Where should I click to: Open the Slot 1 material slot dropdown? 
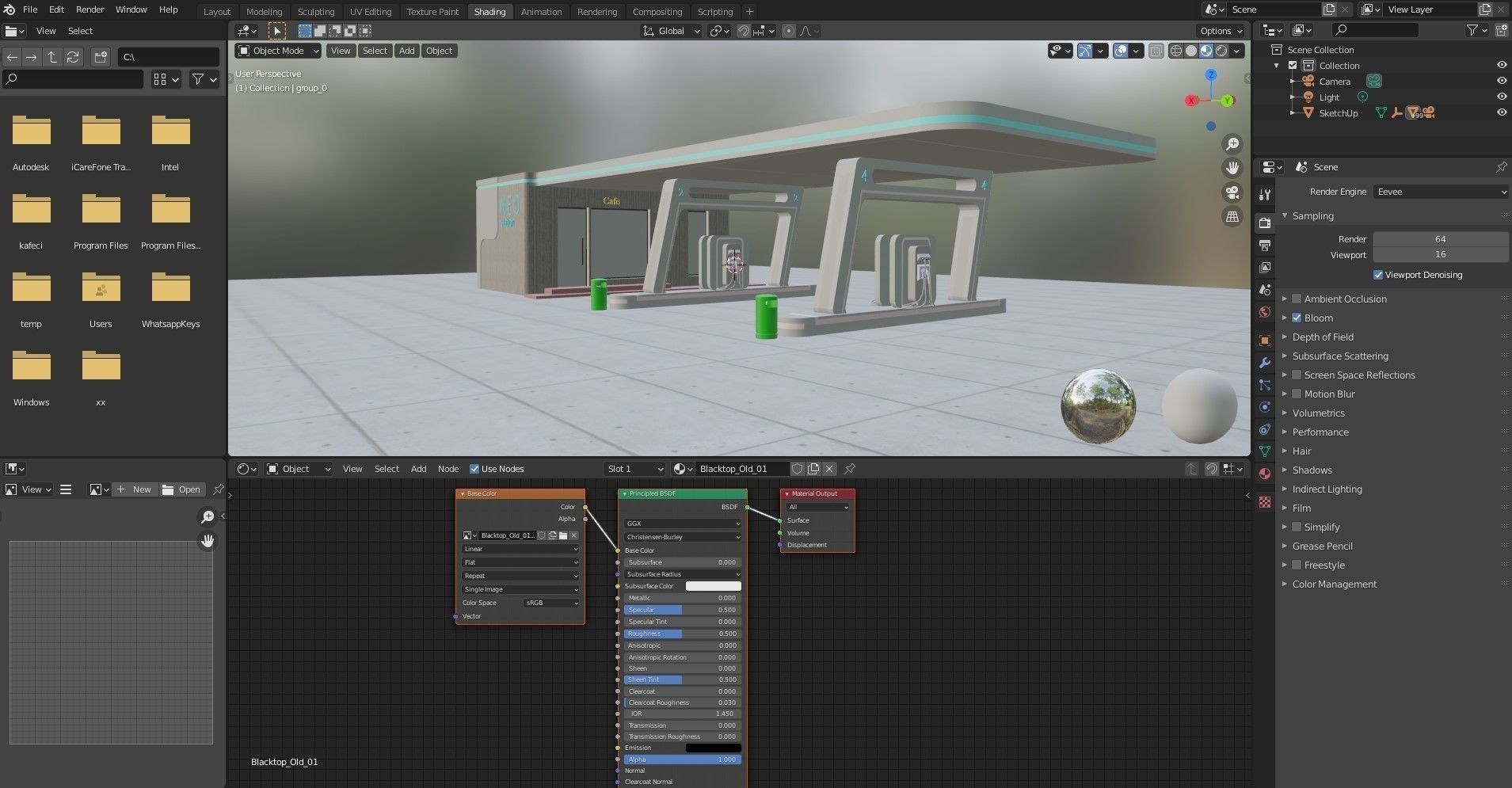tap(634, 469)
